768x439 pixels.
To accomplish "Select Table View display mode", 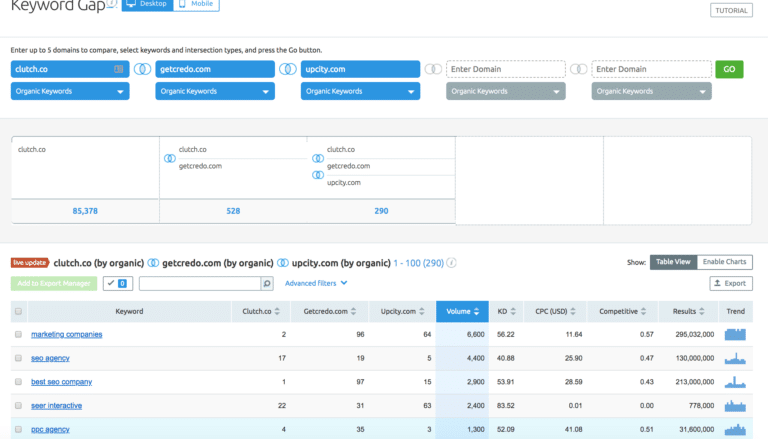I will (x=673, y=262).
